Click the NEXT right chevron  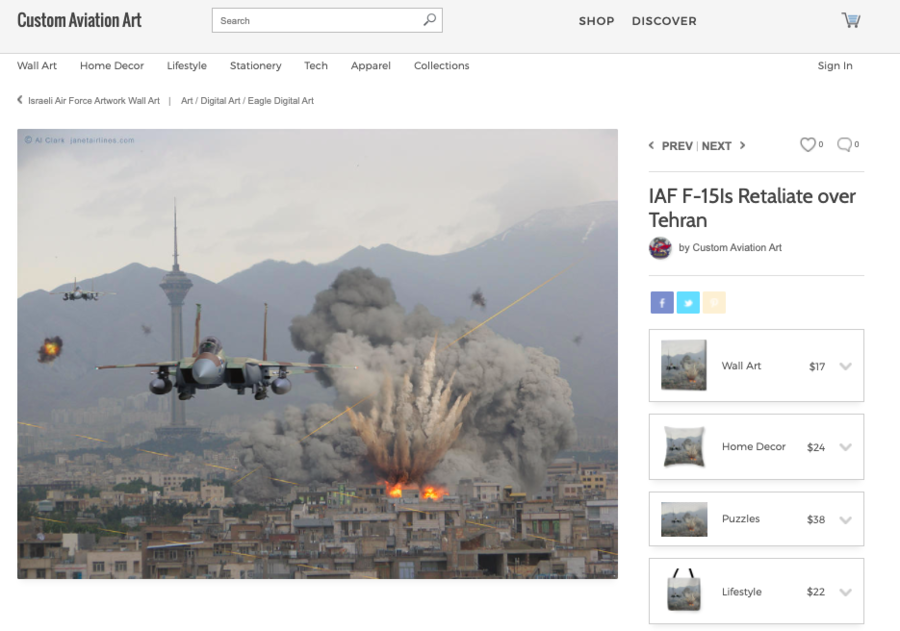point(742,145)
